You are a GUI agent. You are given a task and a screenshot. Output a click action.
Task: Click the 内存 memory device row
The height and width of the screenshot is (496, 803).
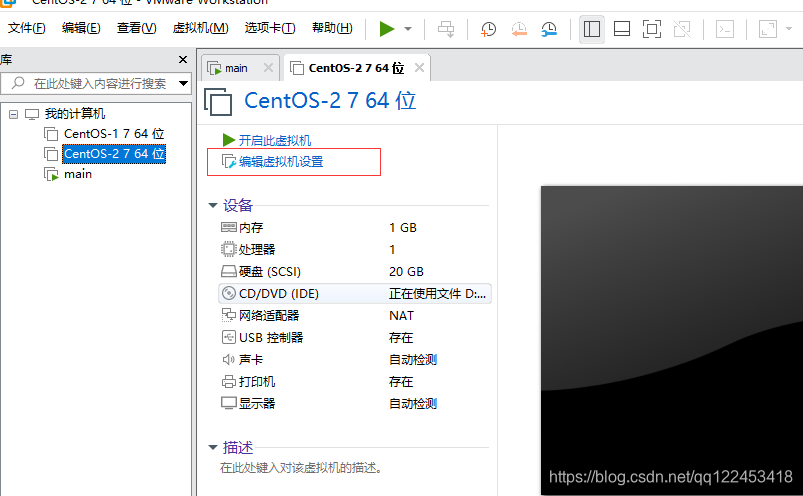click(x=354, y=228)
